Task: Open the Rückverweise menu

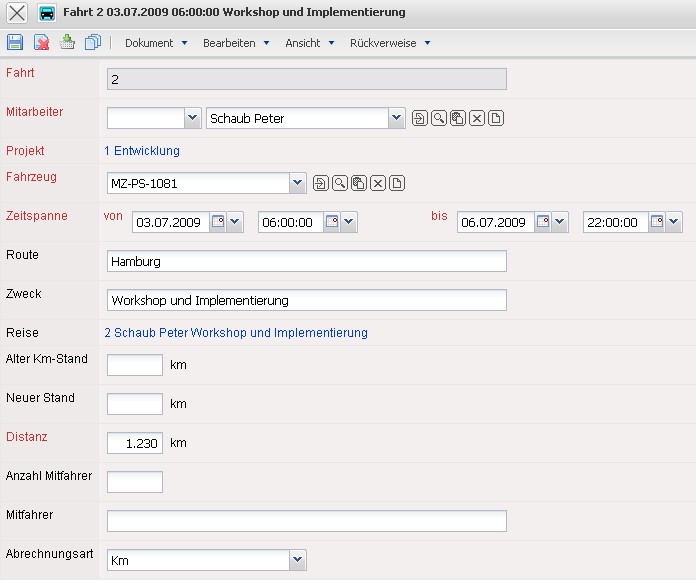Action: pos(389,43)
